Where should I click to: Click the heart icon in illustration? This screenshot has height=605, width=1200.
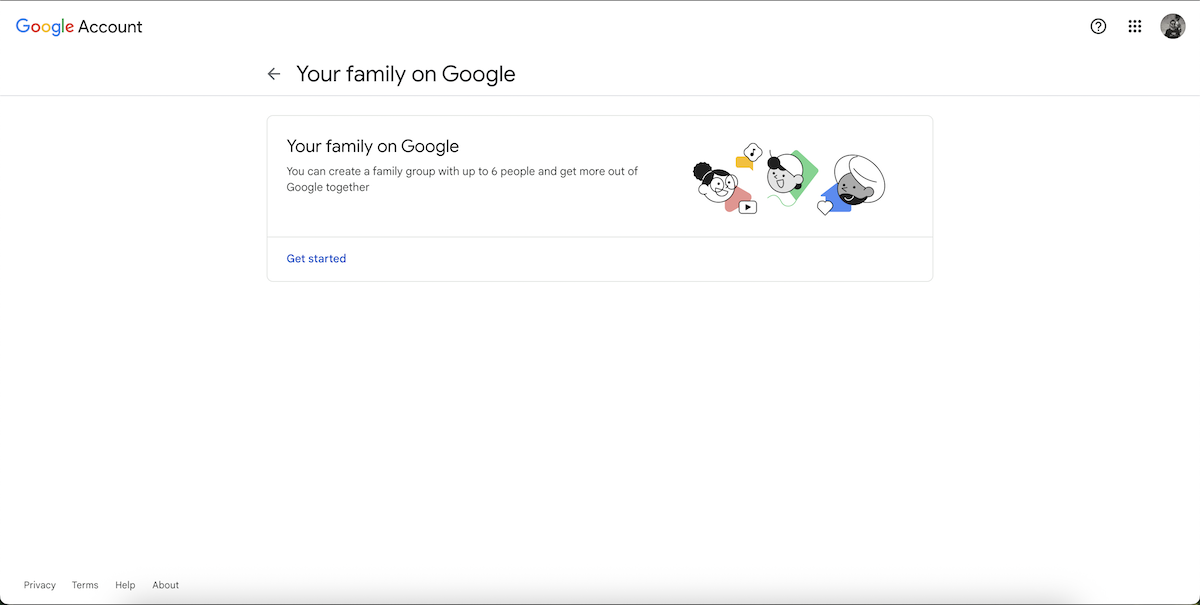tap(825, 208)
